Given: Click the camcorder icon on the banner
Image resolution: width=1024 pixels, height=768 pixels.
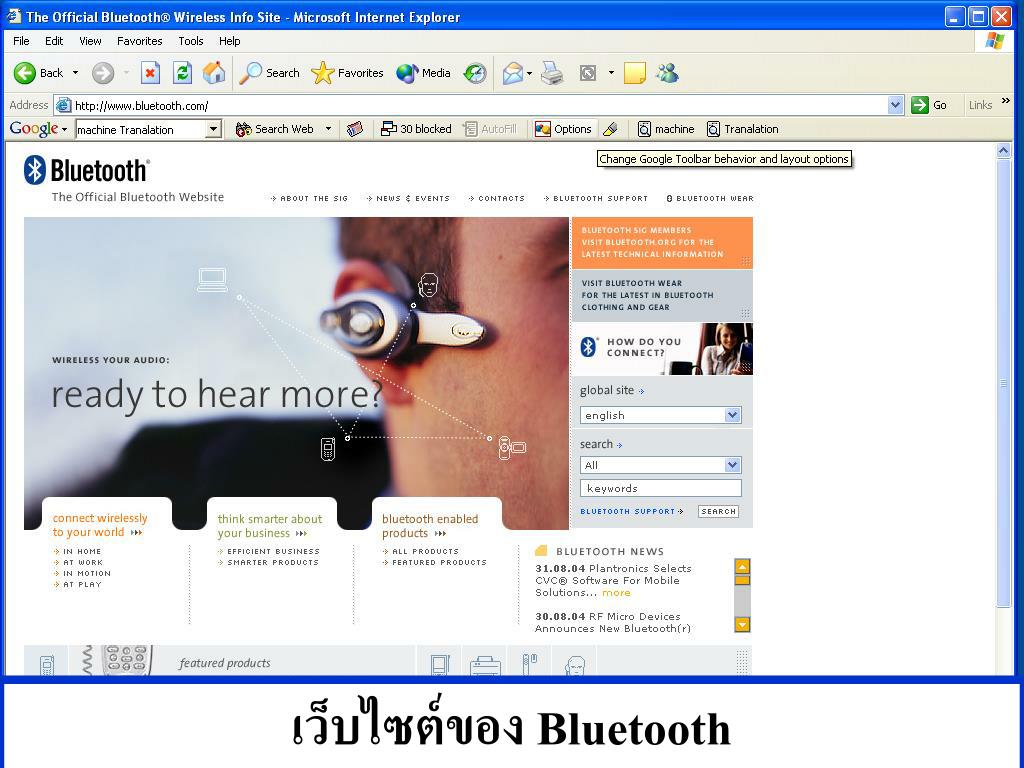Looking at the screenshot, I should pyautogui.click(x=512, y=448).
